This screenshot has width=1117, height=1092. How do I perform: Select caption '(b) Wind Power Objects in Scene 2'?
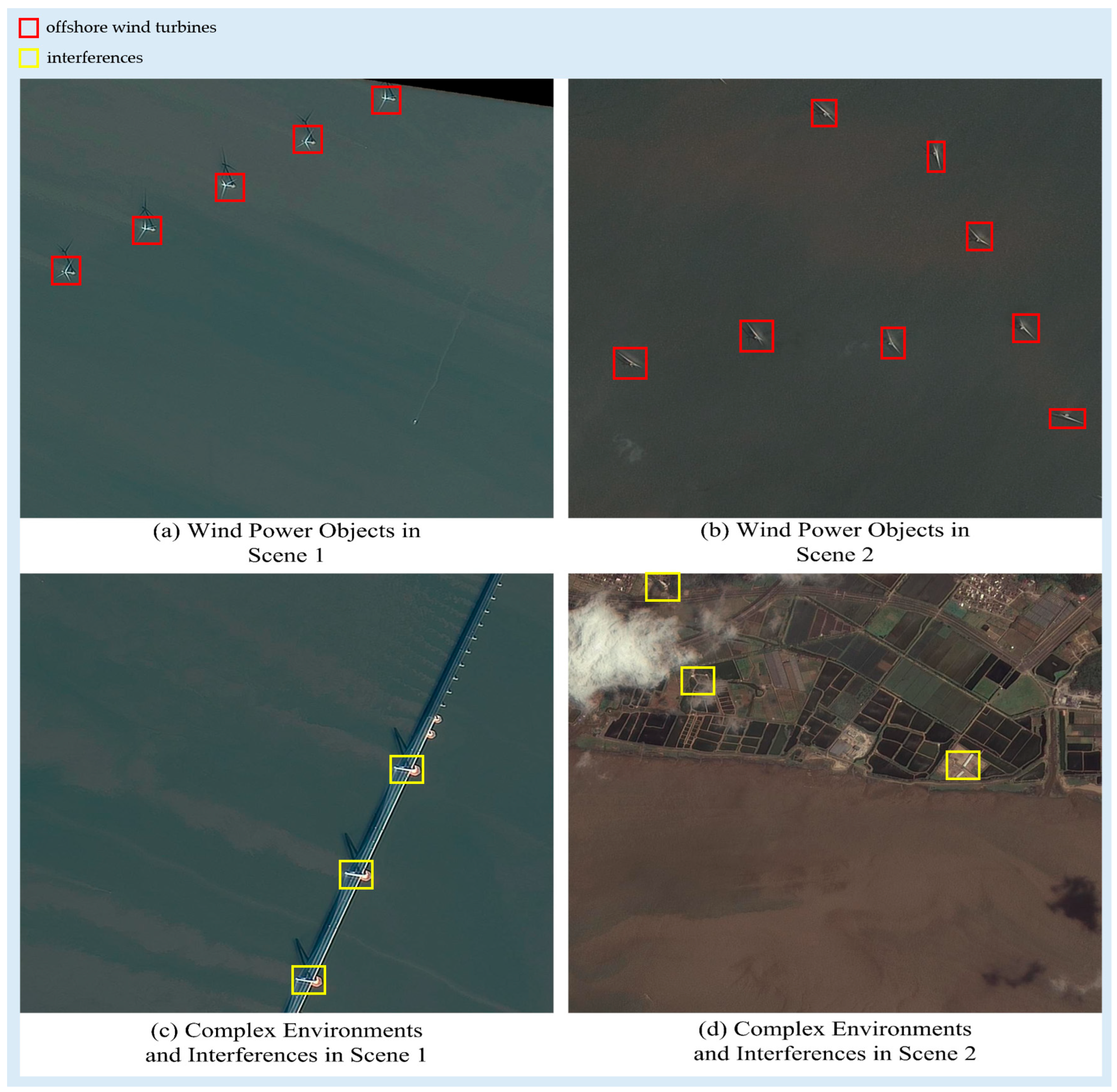tap(835, 542)
